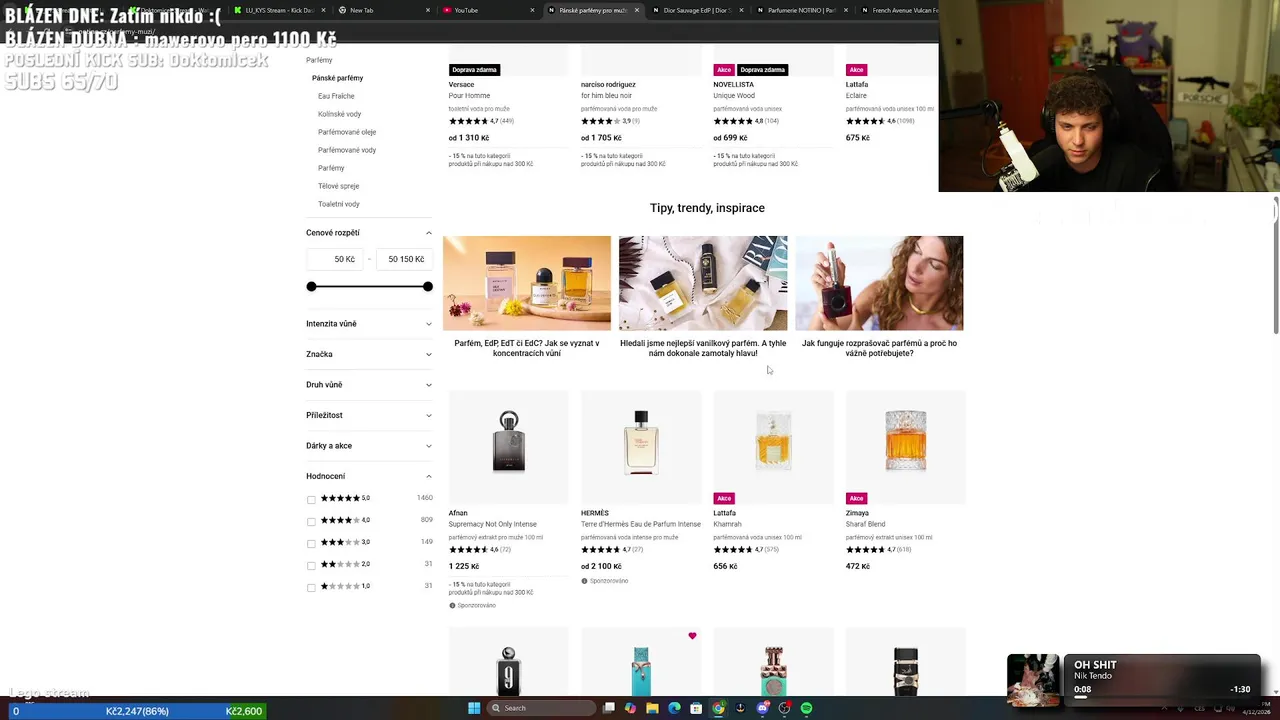
Task: Expand the Intenzita vůně filter
Action: pyautogui.click(x=369, y=324)
